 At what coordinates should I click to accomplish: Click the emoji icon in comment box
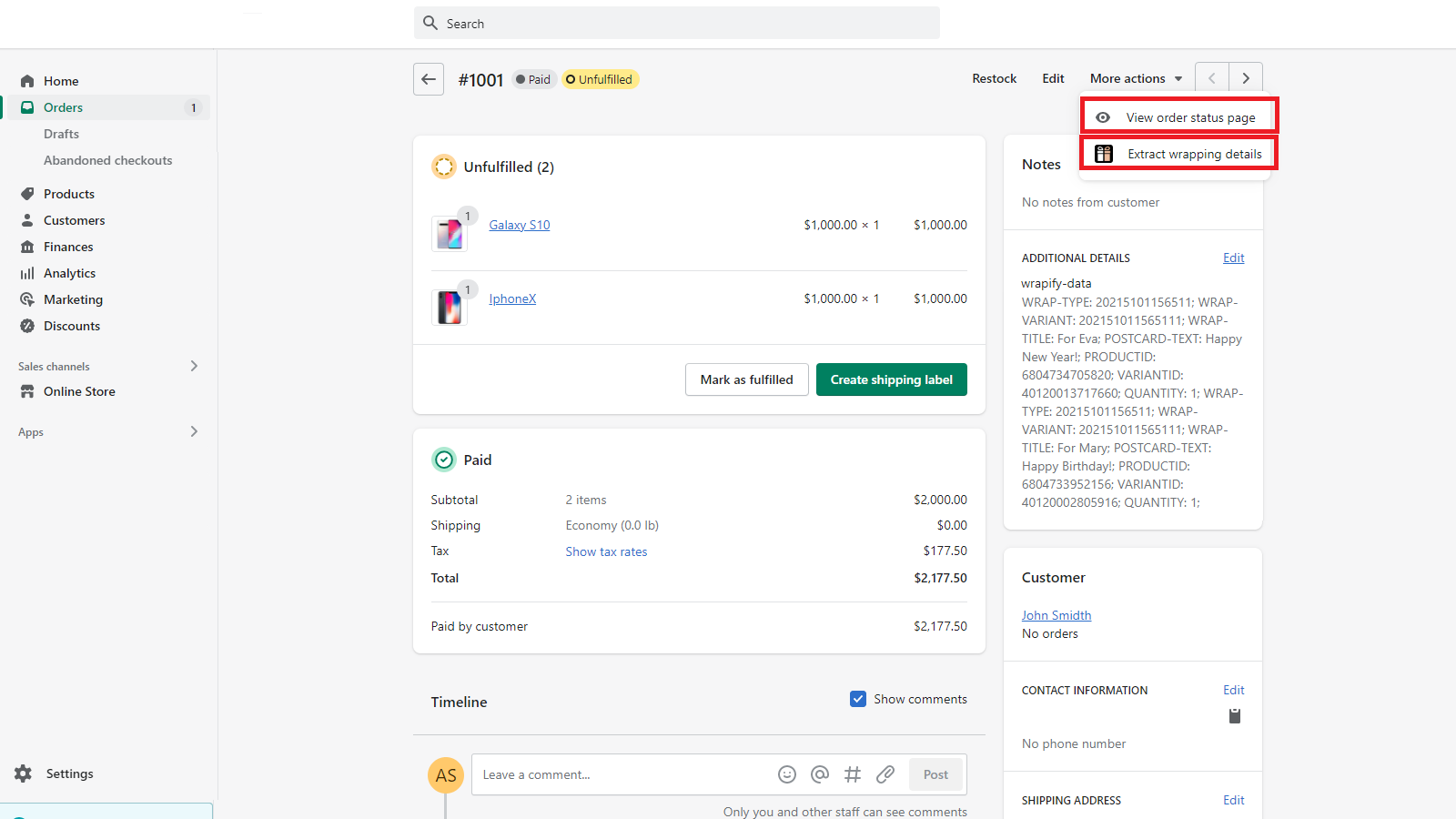pyautogui.click(x=787, y=774)
